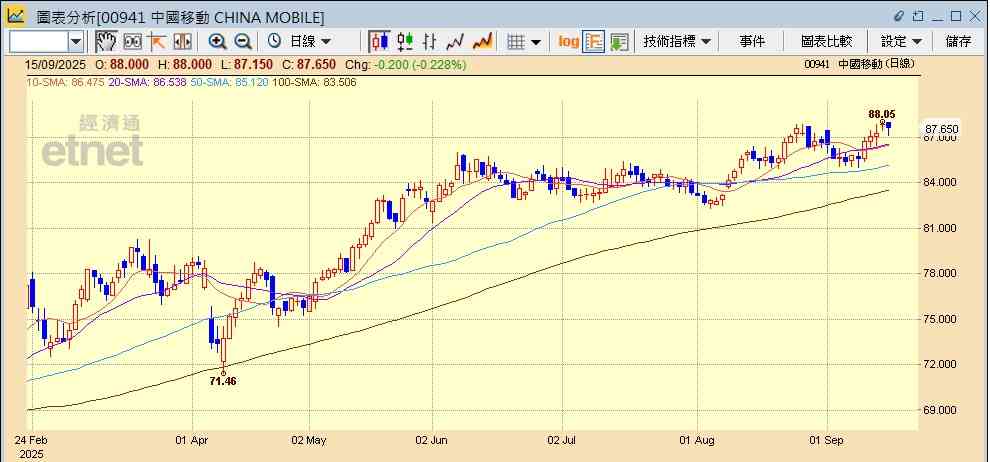990x462 pixels.
Task: Expand the stock code combo box arrow
Action: (x=76, y=42)
